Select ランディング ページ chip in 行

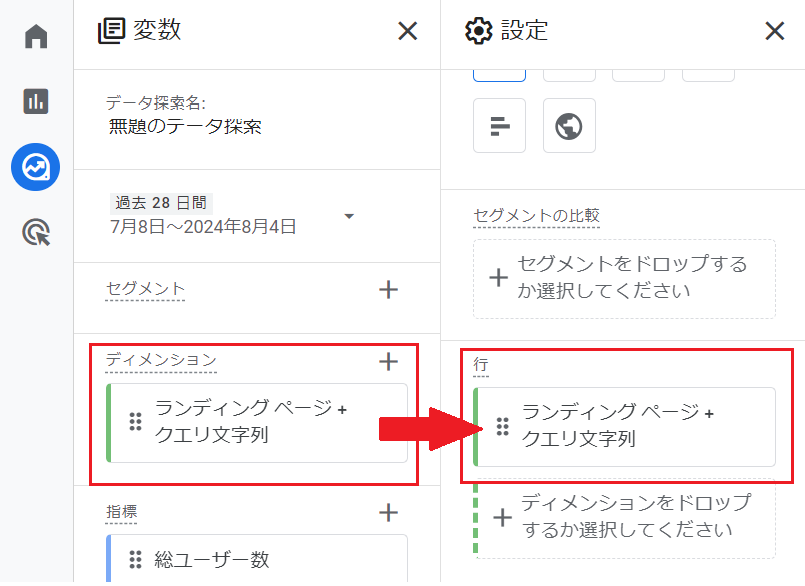click(624, 427)
